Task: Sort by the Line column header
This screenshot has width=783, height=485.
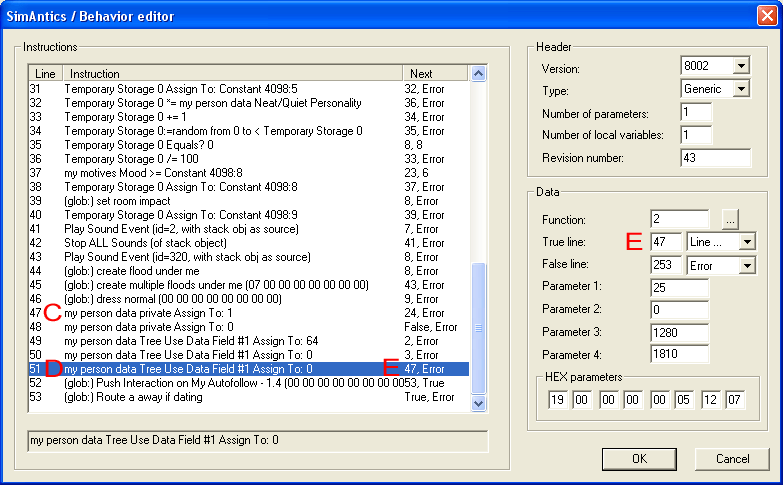Action: [45, 73]
